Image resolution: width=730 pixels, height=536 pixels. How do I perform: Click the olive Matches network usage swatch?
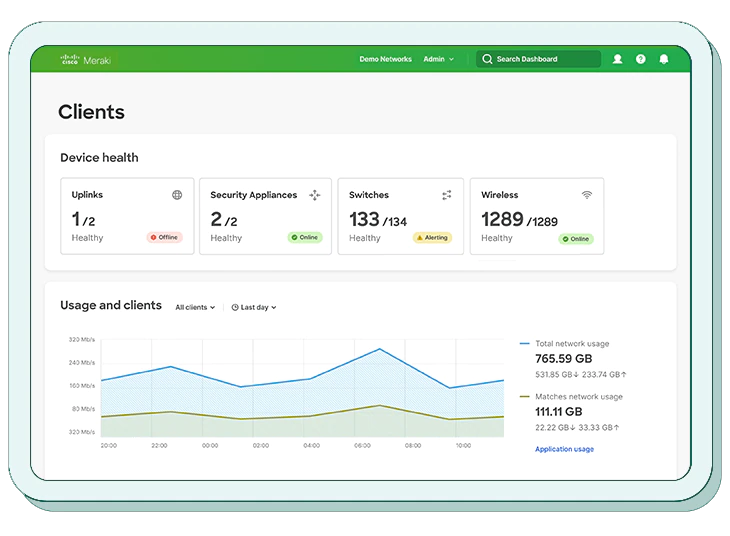point(525,397)
